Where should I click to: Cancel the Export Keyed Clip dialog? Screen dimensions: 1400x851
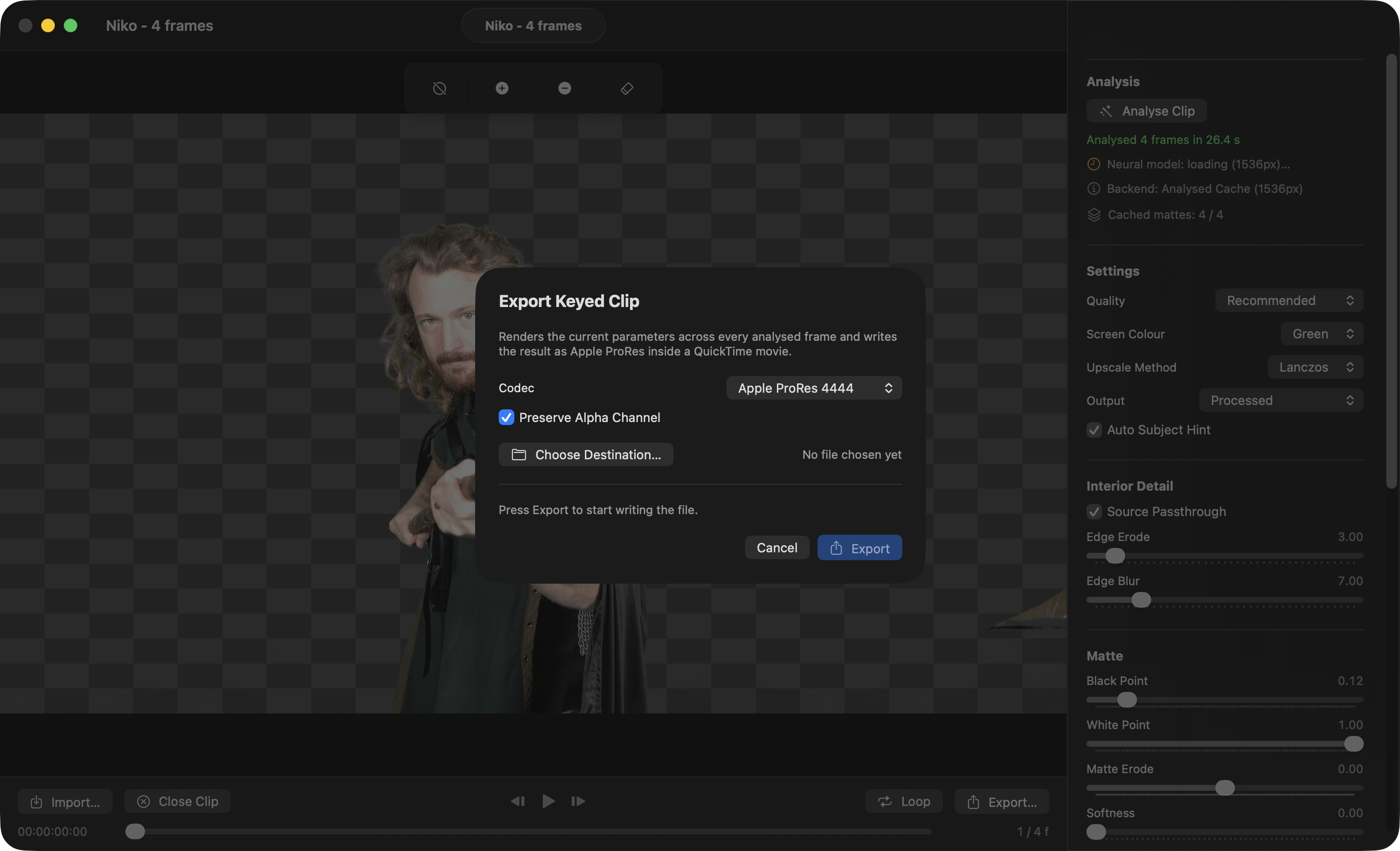point(777,547)
